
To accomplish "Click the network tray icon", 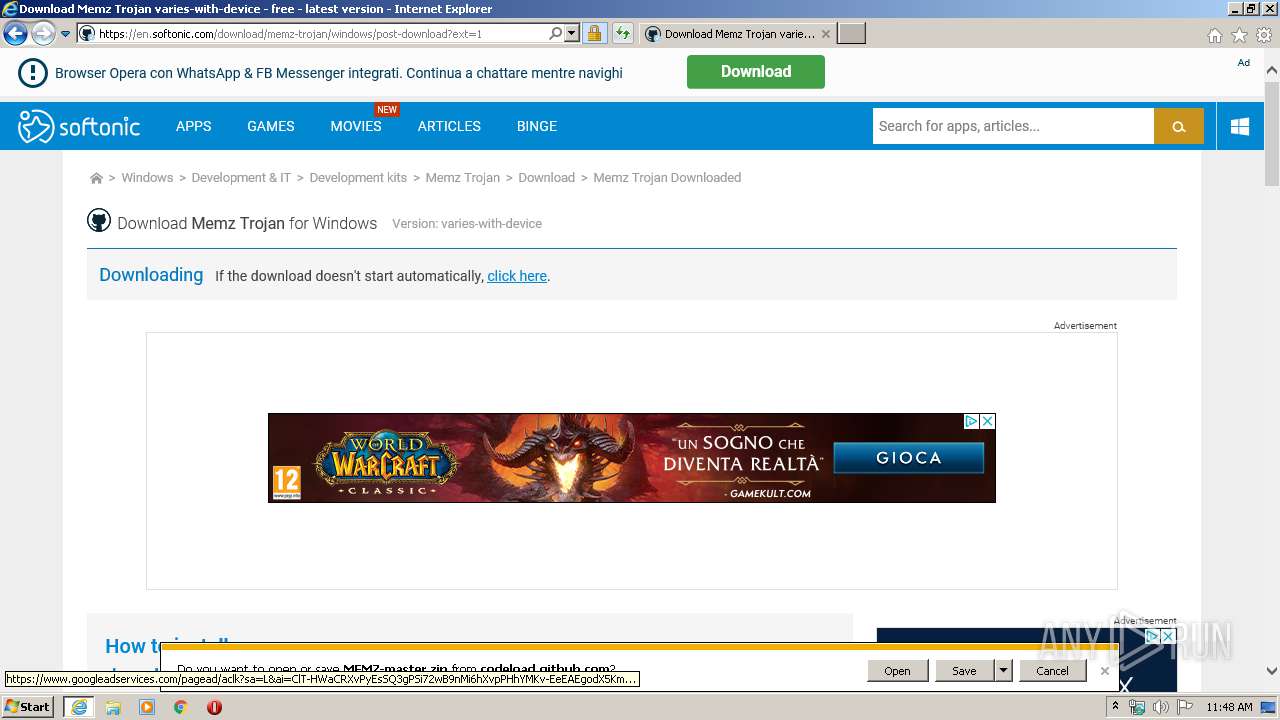I will [1137, 707].
